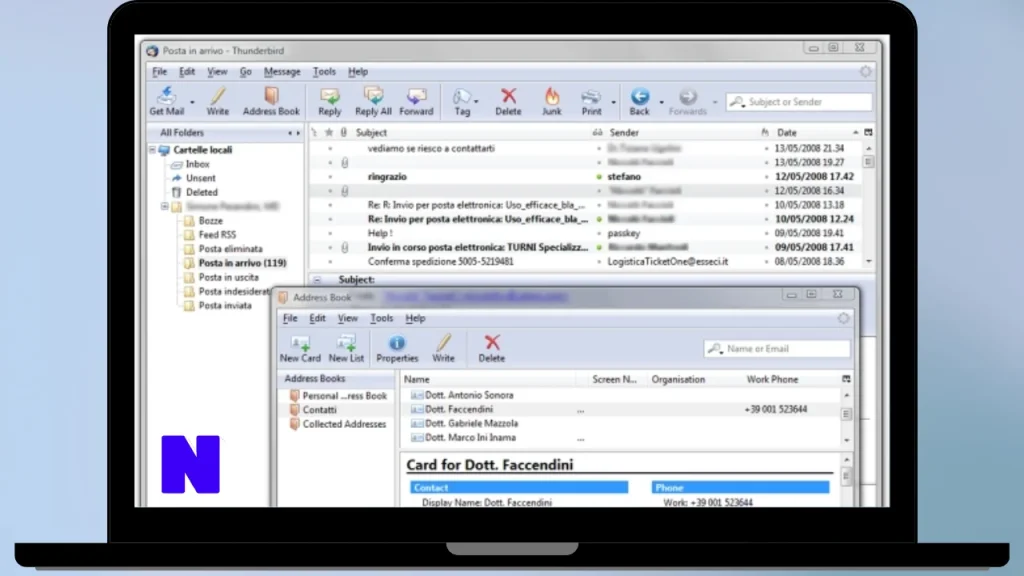Go Back to previous message

639,102
